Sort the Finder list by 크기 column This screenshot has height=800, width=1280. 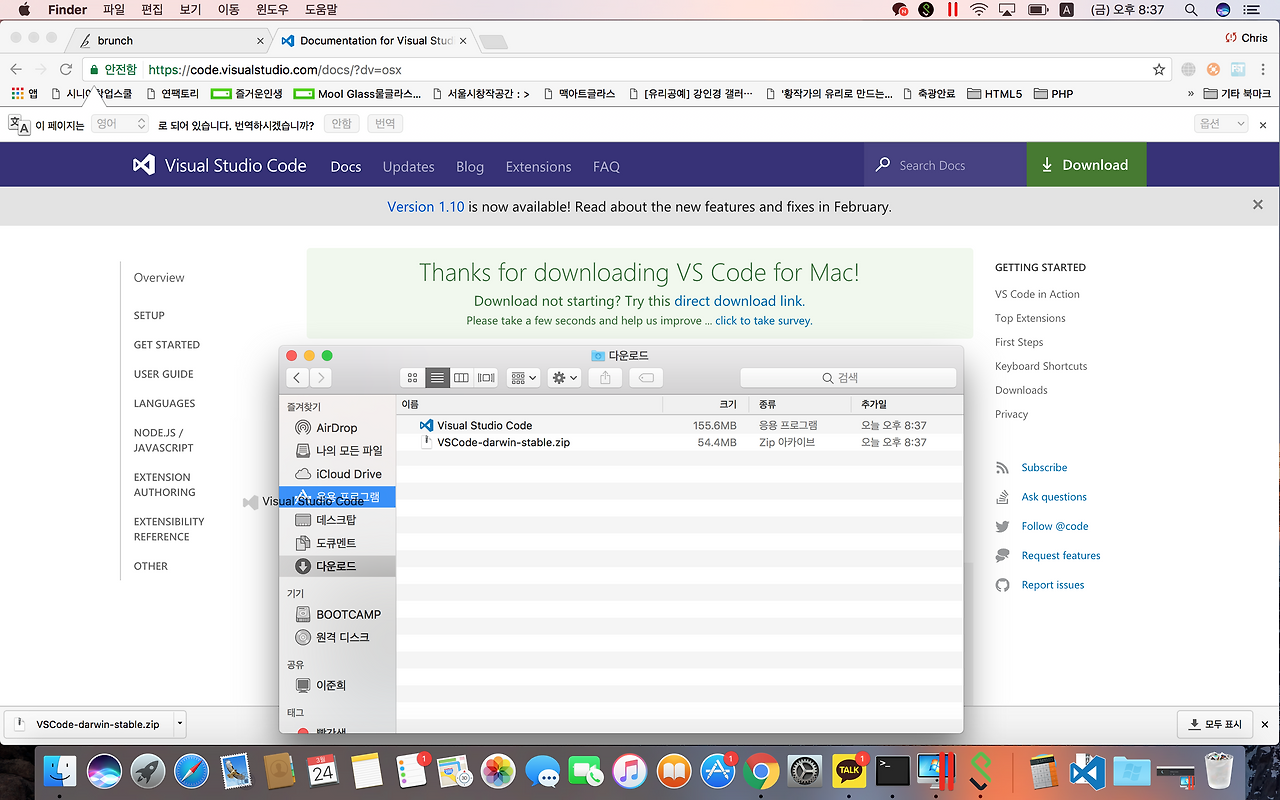click(706, 405)
